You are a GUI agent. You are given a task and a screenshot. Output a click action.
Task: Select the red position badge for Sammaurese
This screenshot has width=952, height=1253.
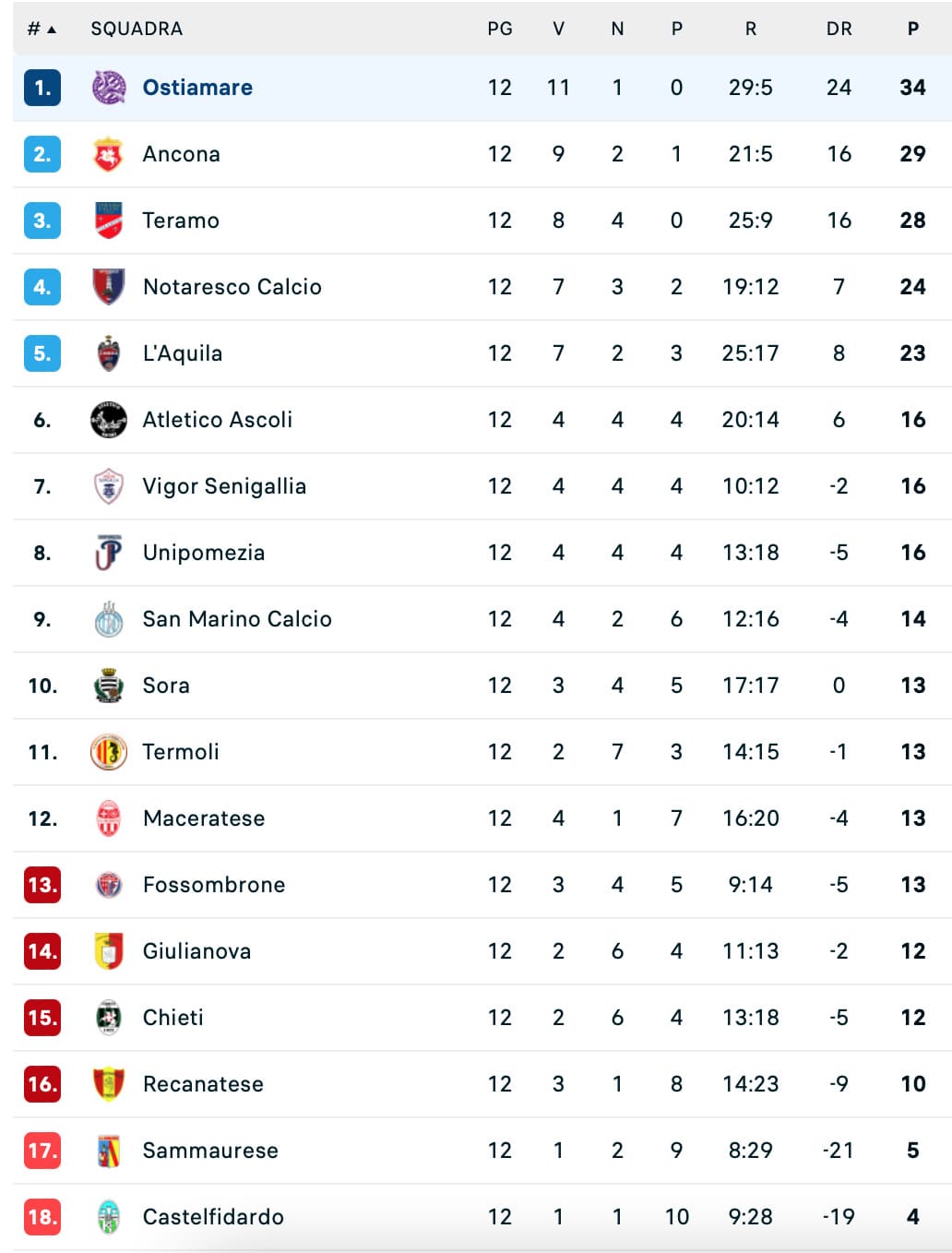click(41, 1151)
